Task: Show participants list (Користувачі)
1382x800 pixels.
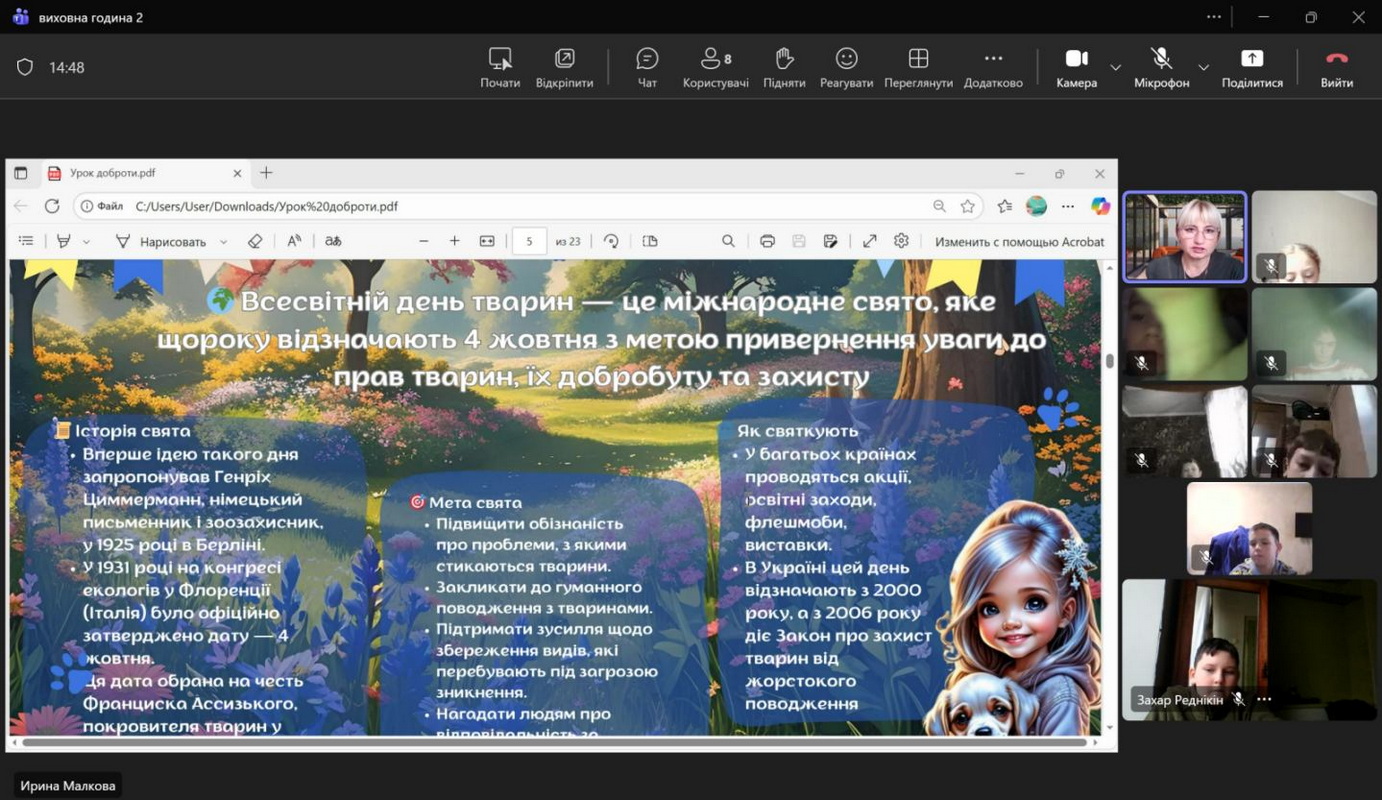Action: [x=715, y=67]
